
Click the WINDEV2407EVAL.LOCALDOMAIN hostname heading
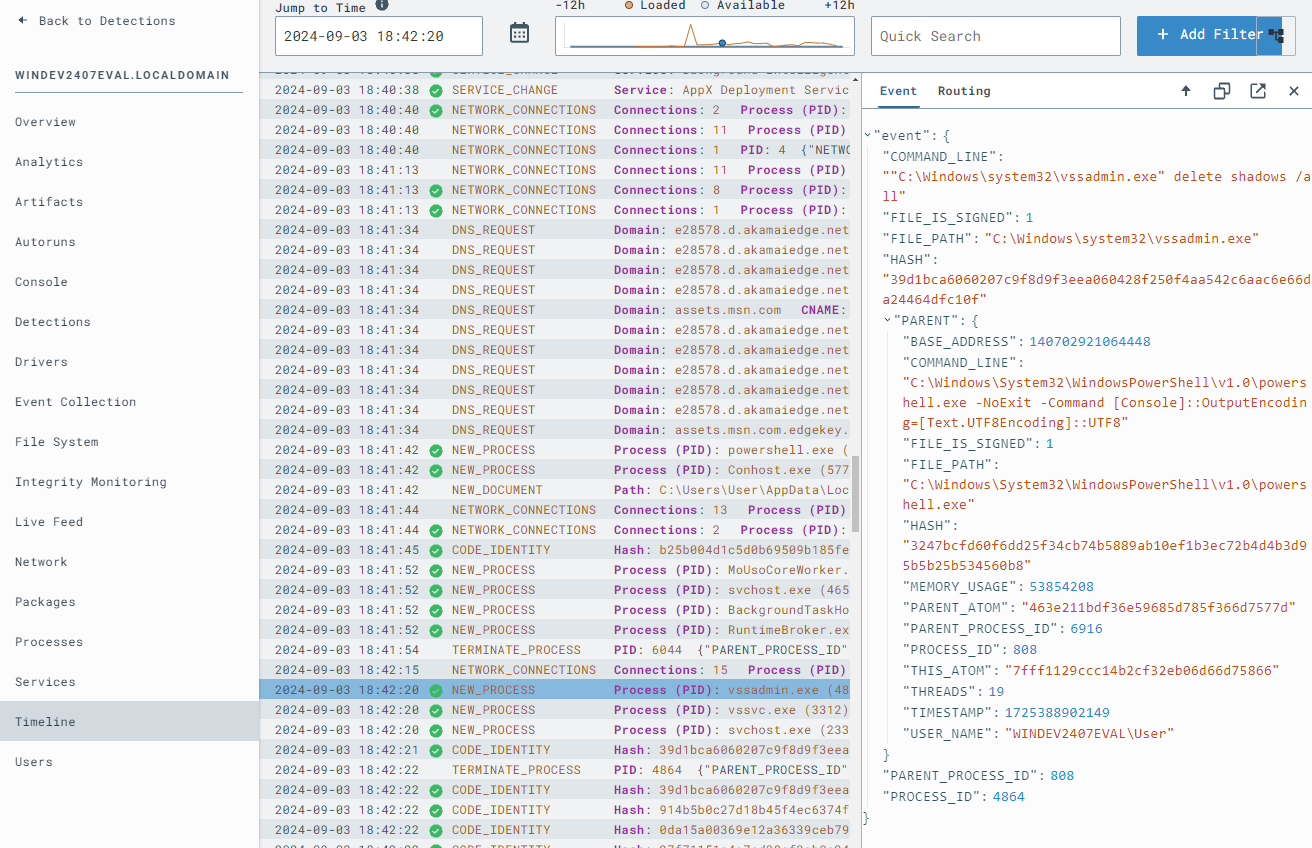(122, 75)
